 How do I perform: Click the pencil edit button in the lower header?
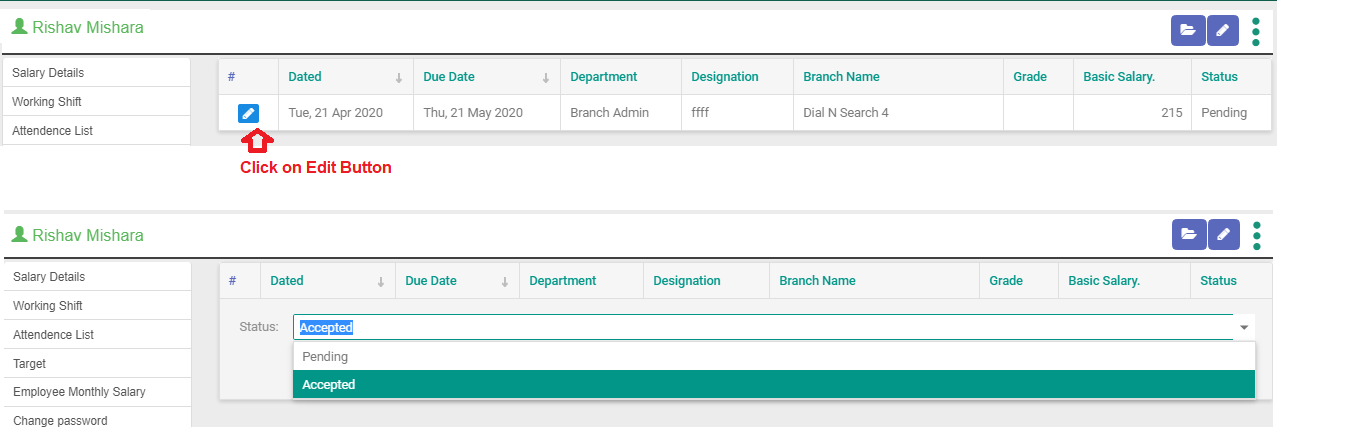click(1223, 235)
